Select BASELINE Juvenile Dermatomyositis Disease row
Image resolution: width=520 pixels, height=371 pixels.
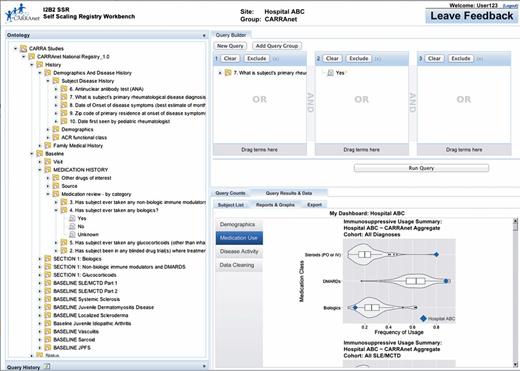coord(104,307)
